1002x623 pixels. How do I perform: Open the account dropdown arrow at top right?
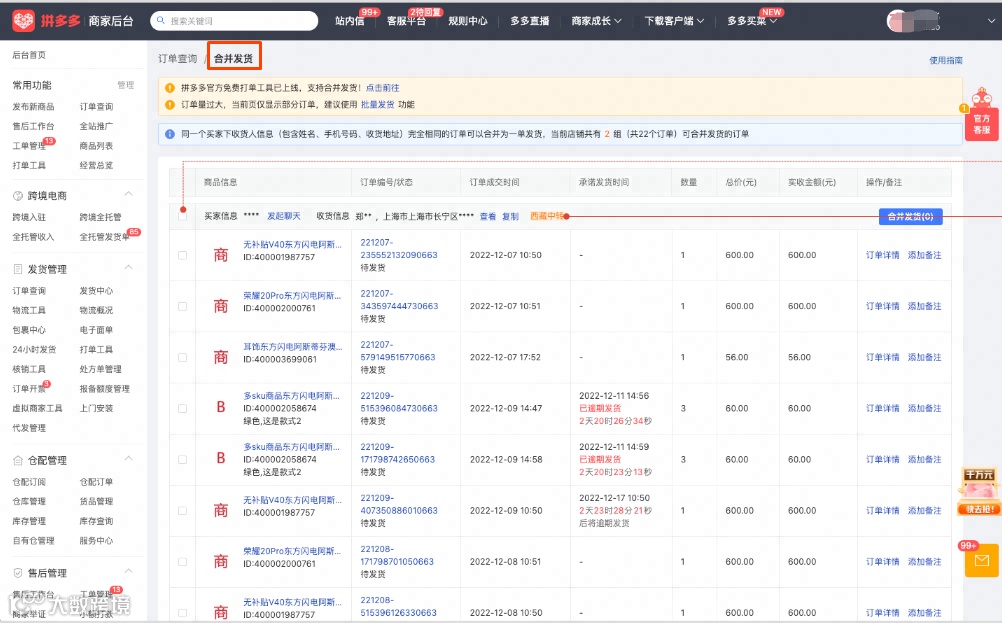tap(991, 21)
